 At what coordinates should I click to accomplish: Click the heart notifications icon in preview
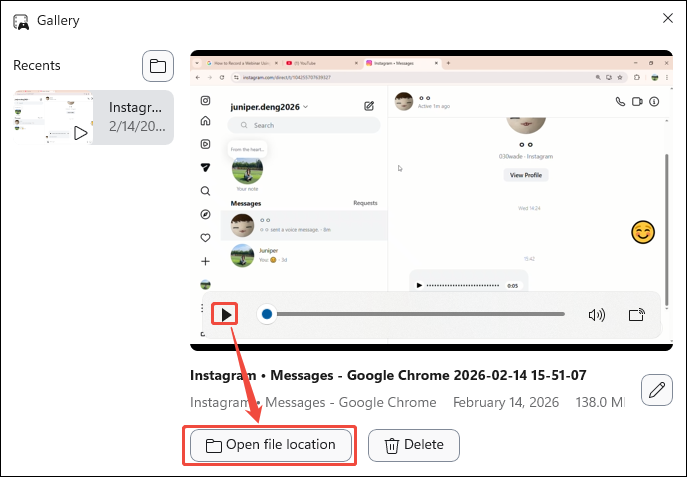pos(205,238)
